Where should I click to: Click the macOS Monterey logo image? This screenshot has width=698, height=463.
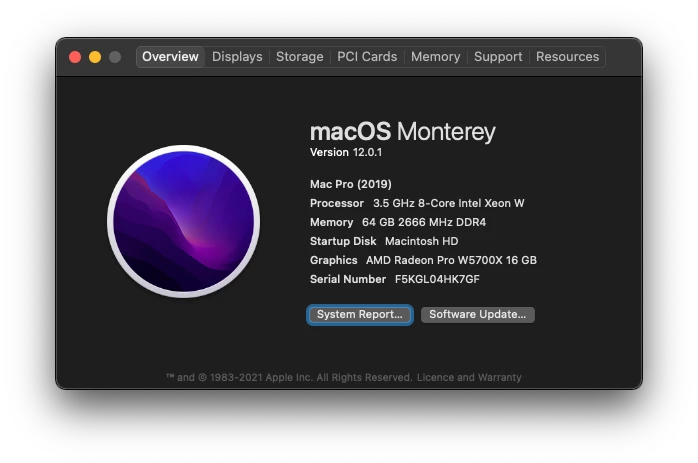point(183,221)
